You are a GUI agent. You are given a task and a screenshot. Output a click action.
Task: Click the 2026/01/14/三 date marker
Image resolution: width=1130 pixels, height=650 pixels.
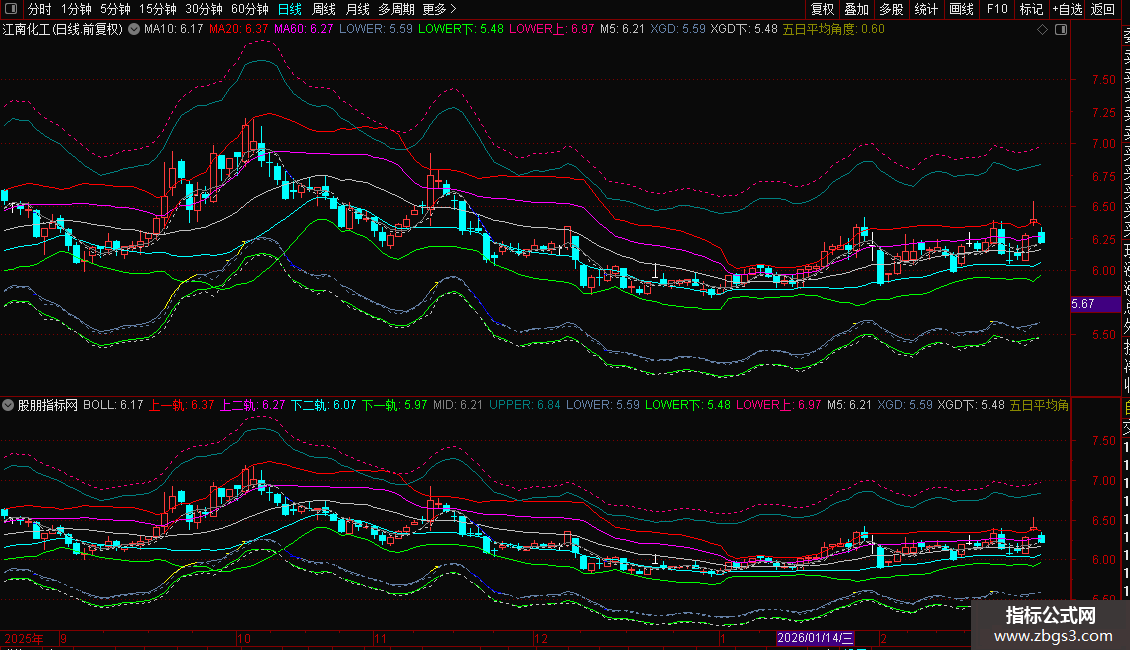click(815, 638)
